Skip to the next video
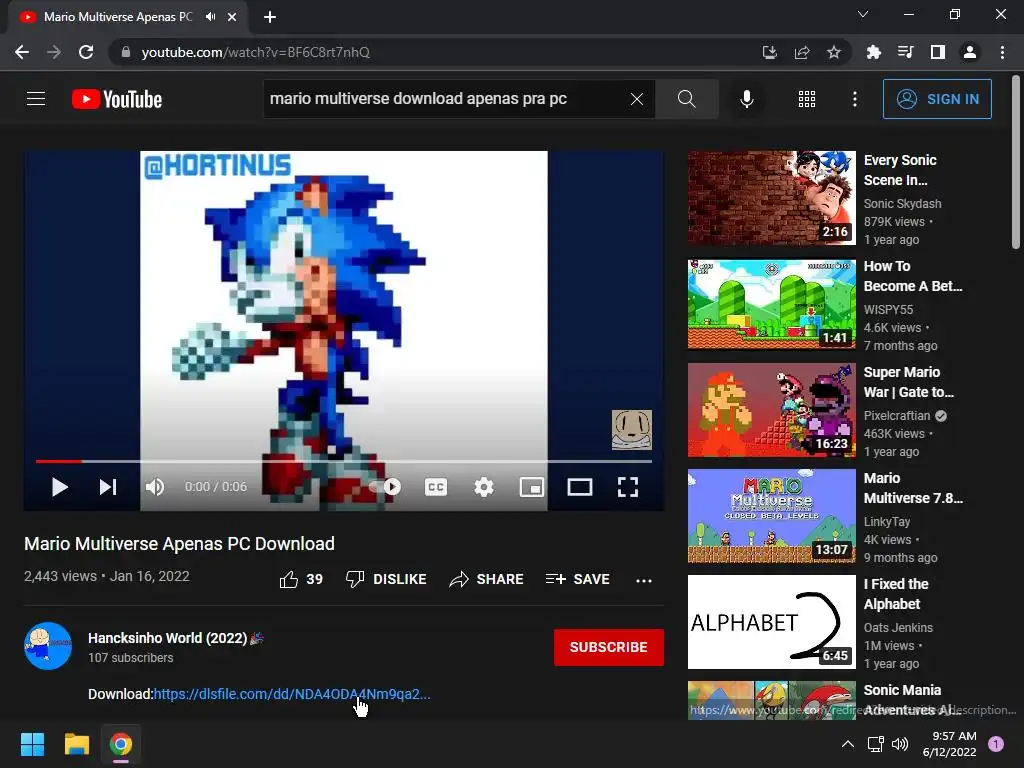Image resolution: width=1024 pixels, height=768 pixels. pos(108,487)
